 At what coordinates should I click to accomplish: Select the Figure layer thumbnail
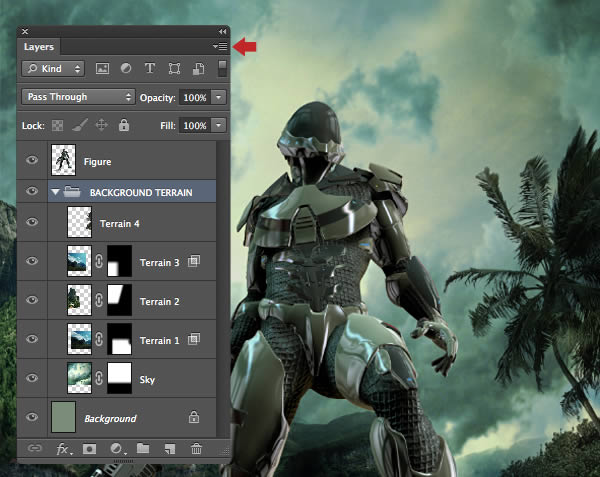[x=64, y=160]
